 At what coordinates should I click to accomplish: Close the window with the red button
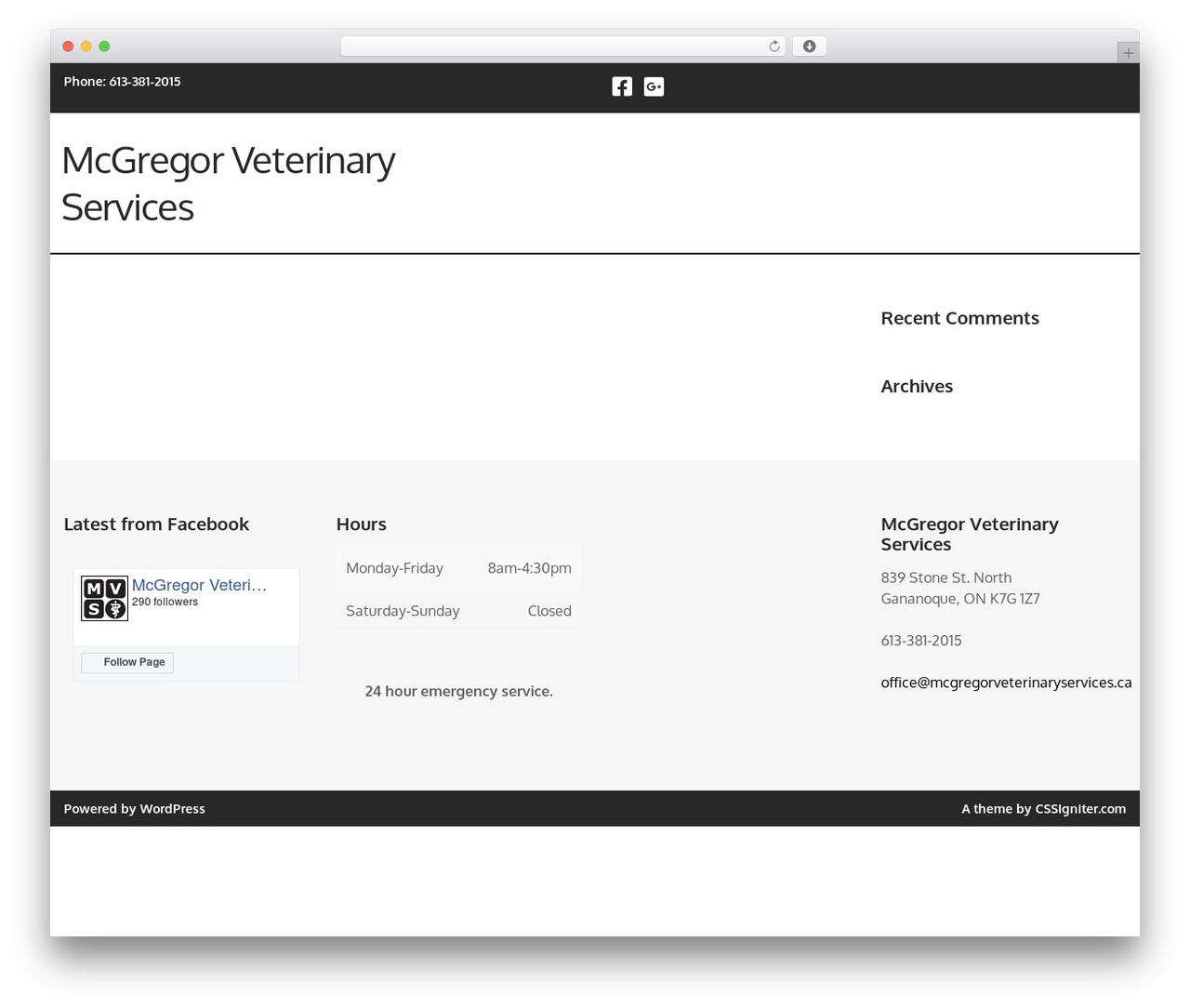pos(68,46)
